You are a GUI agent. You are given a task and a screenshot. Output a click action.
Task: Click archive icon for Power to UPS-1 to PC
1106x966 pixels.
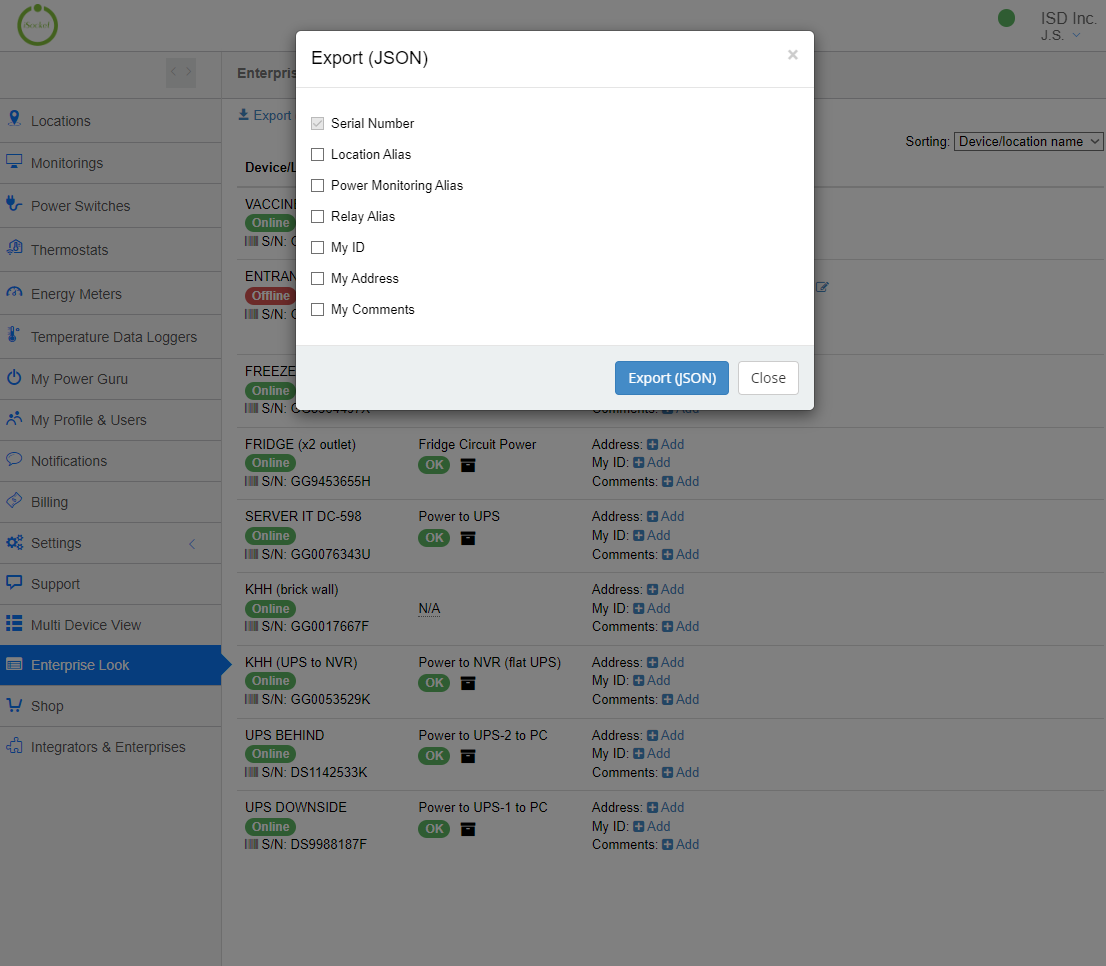tap(468, 829)
